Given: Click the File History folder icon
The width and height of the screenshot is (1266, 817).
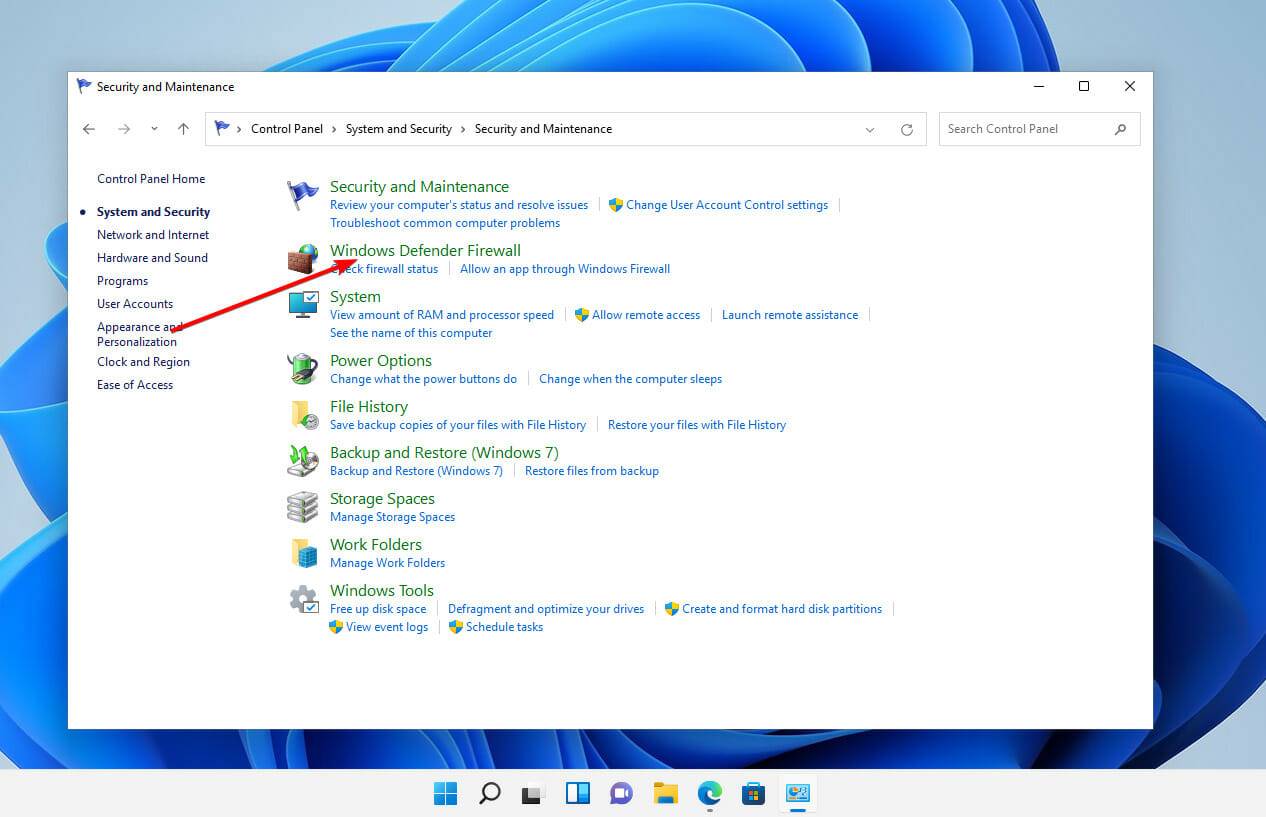Looking at the screenshot, I should pyautogui.click(x=303, y=414).
